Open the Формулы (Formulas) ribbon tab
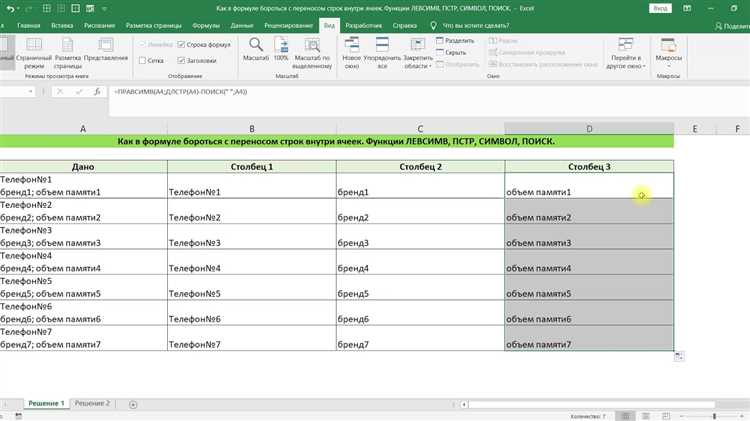This screenshot has height=421, width=750. pyautogui.click(x=206, y=25)
